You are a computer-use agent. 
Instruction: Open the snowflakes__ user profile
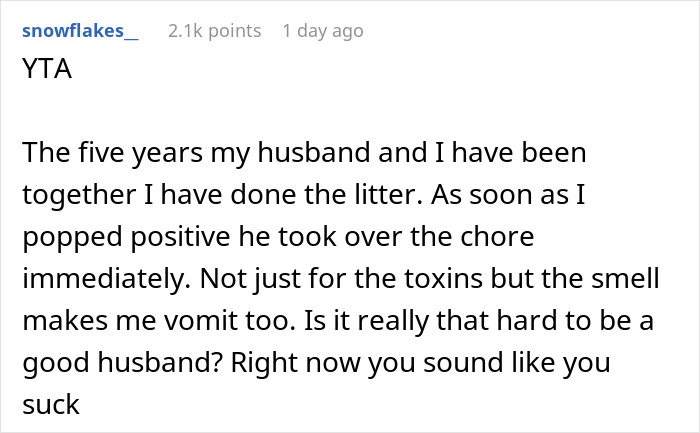[x=78, y=31]
